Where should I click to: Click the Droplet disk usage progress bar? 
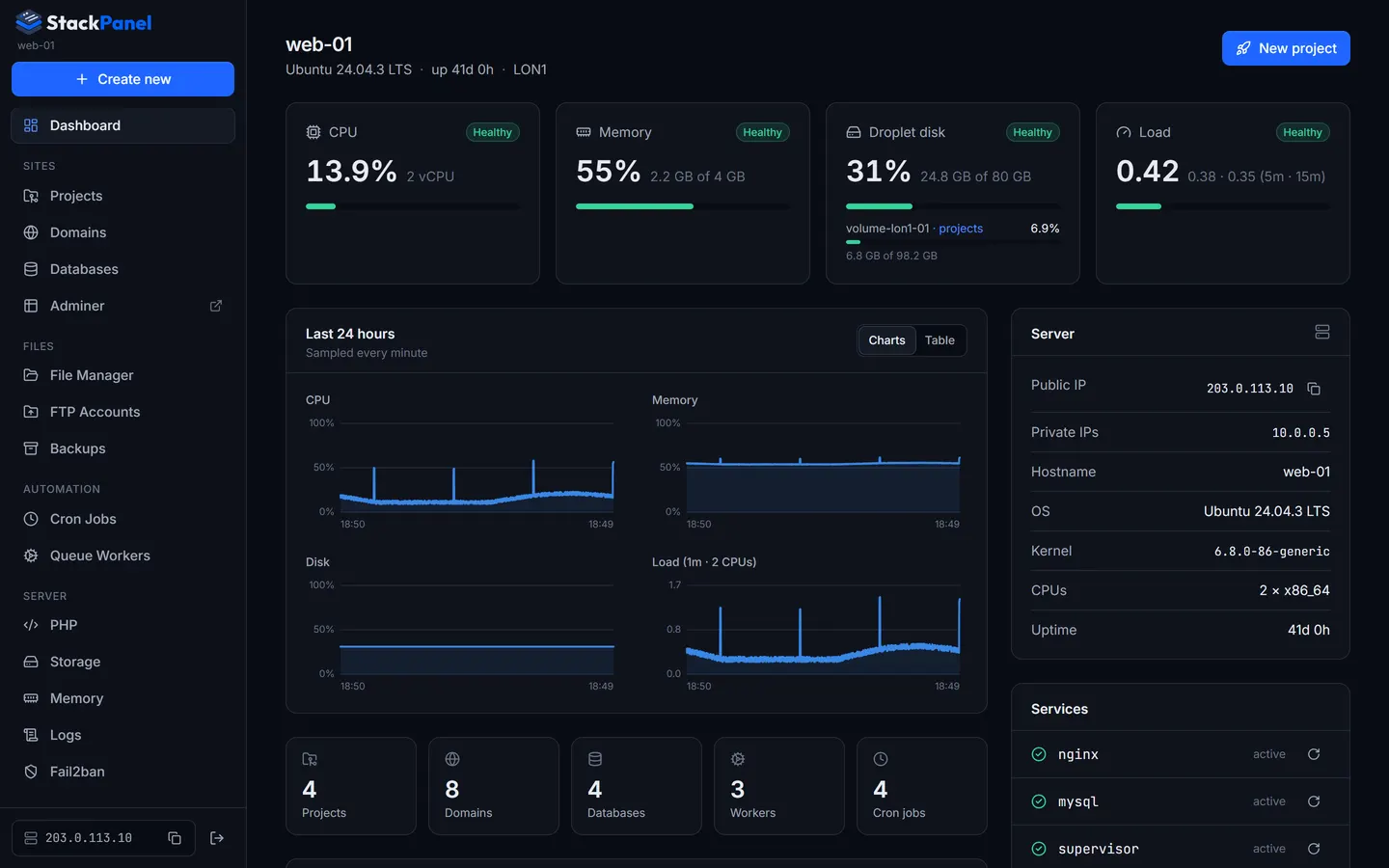click(x=953, y=206)
